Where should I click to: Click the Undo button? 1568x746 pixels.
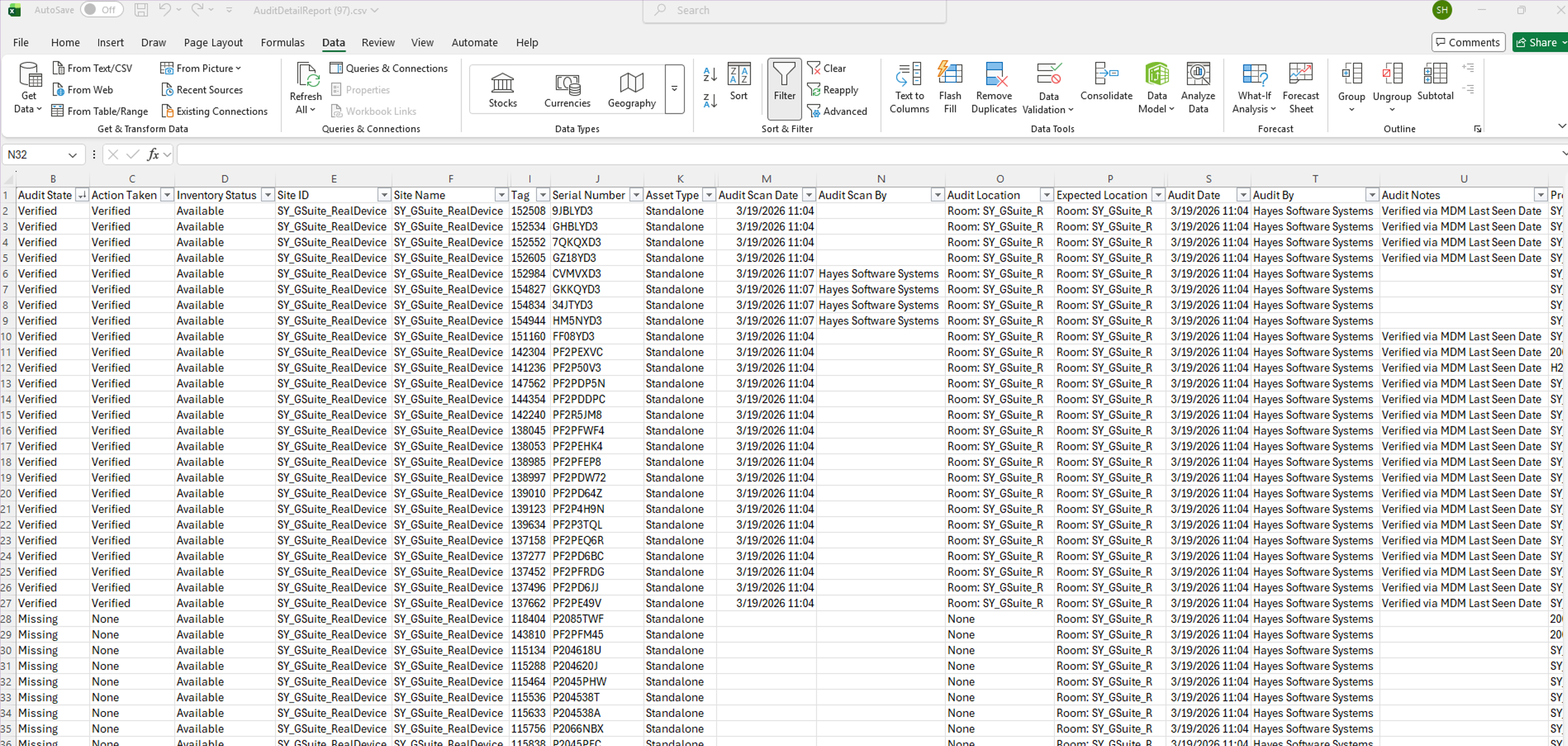point(165,10)
